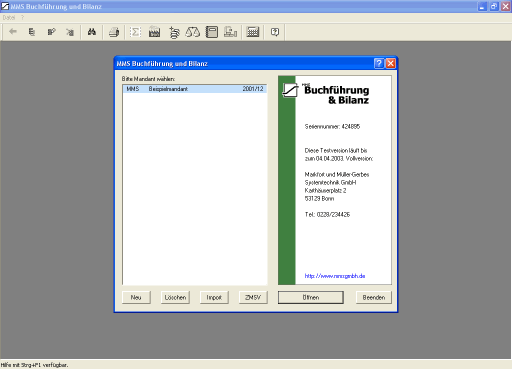This screenshot has height=369, width=512.
Task: Click the printer icon in toolbar
Action: pyautogui.click(x=114, y=32)
